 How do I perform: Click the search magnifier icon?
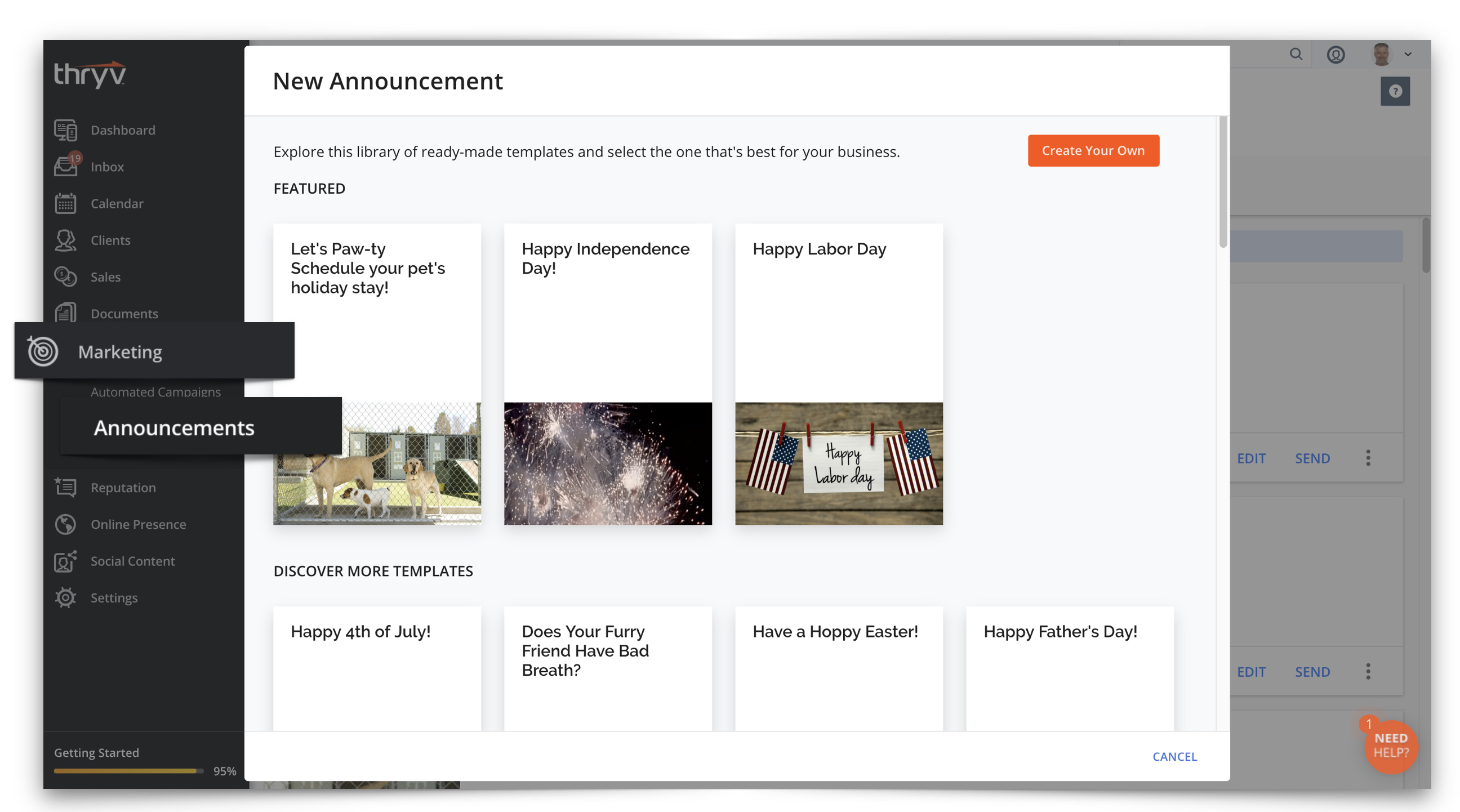pos(1296,55)
